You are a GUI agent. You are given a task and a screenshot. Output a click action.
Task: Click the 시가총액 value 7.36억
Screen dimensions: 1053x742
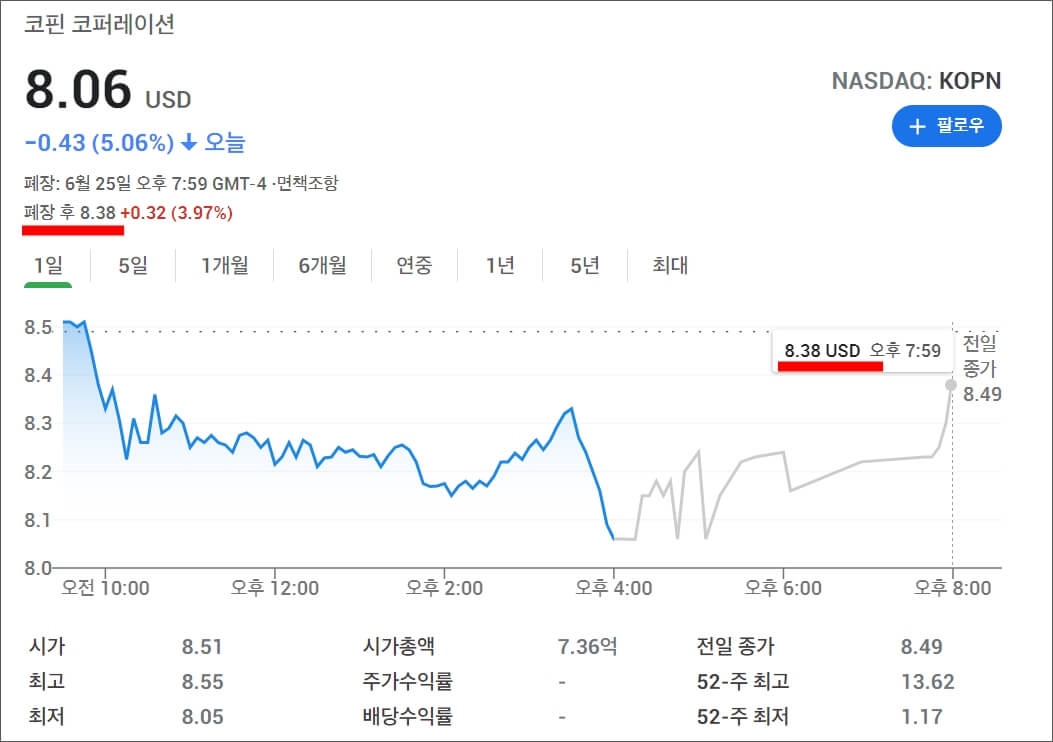coord(588,647)
